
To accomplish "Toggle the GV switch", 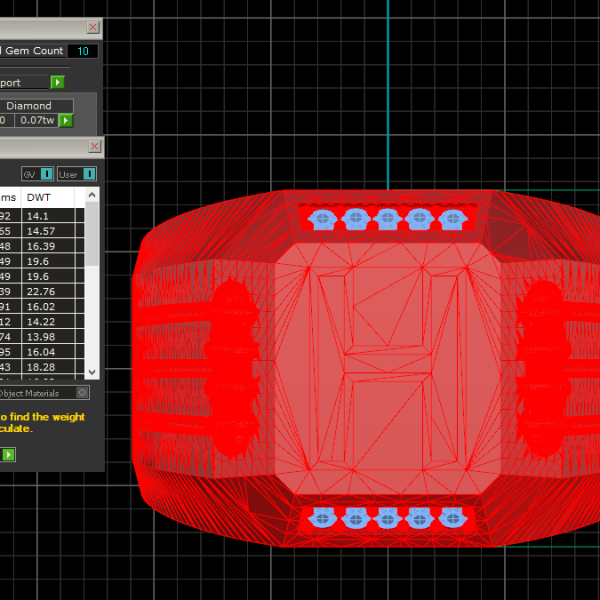I will click(46, 174).
